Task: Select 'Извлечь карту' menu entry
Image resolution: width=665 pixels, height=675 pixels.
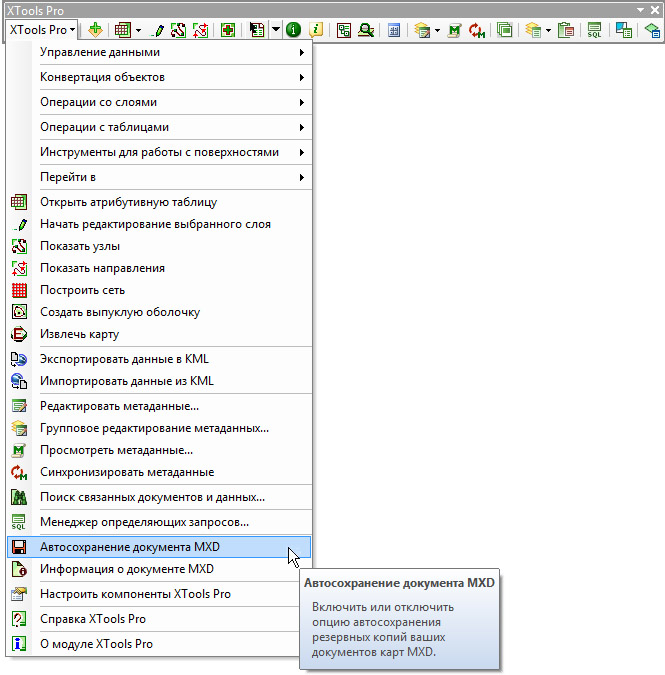Action: coord(159,334)
